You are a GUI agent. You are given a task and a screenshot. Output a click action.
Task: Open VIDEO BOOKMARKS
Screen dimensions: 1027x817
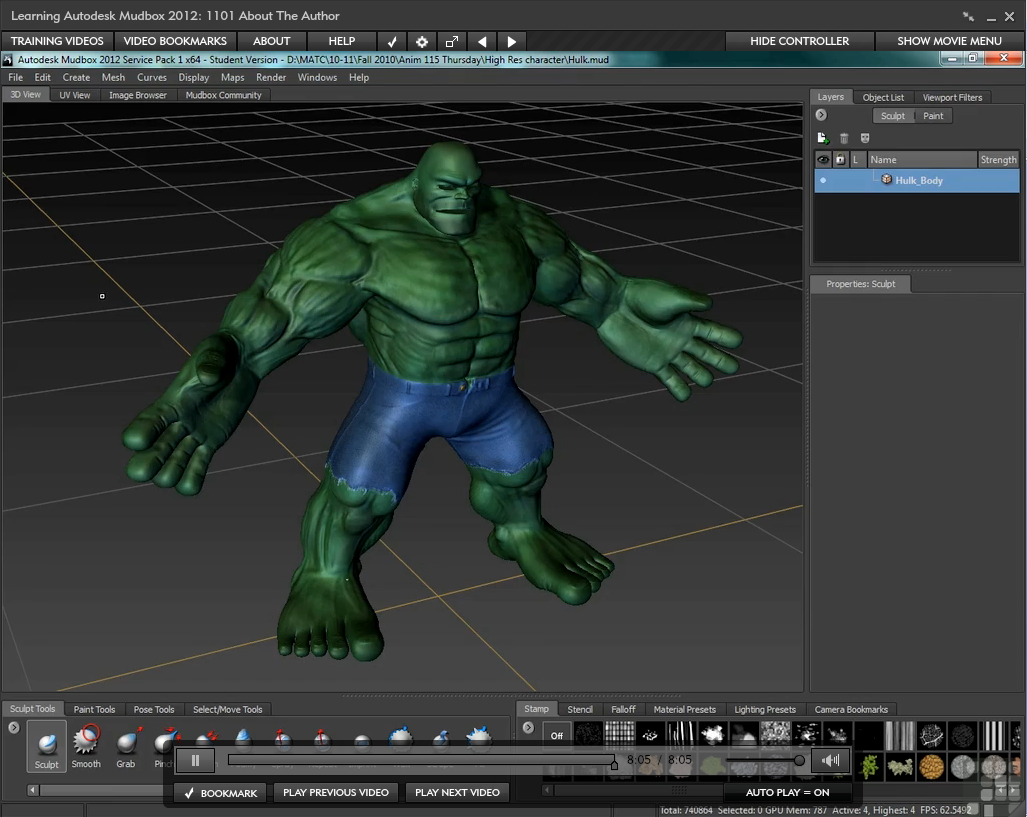pos(175,41)
